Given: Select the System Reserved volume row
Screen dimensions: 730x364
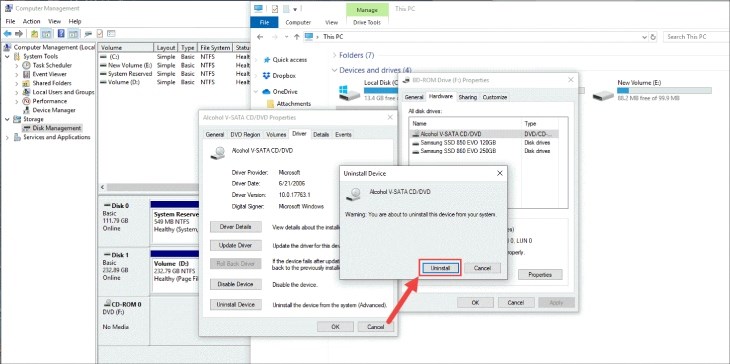Looking at the screenshot, I should point(174,74).
